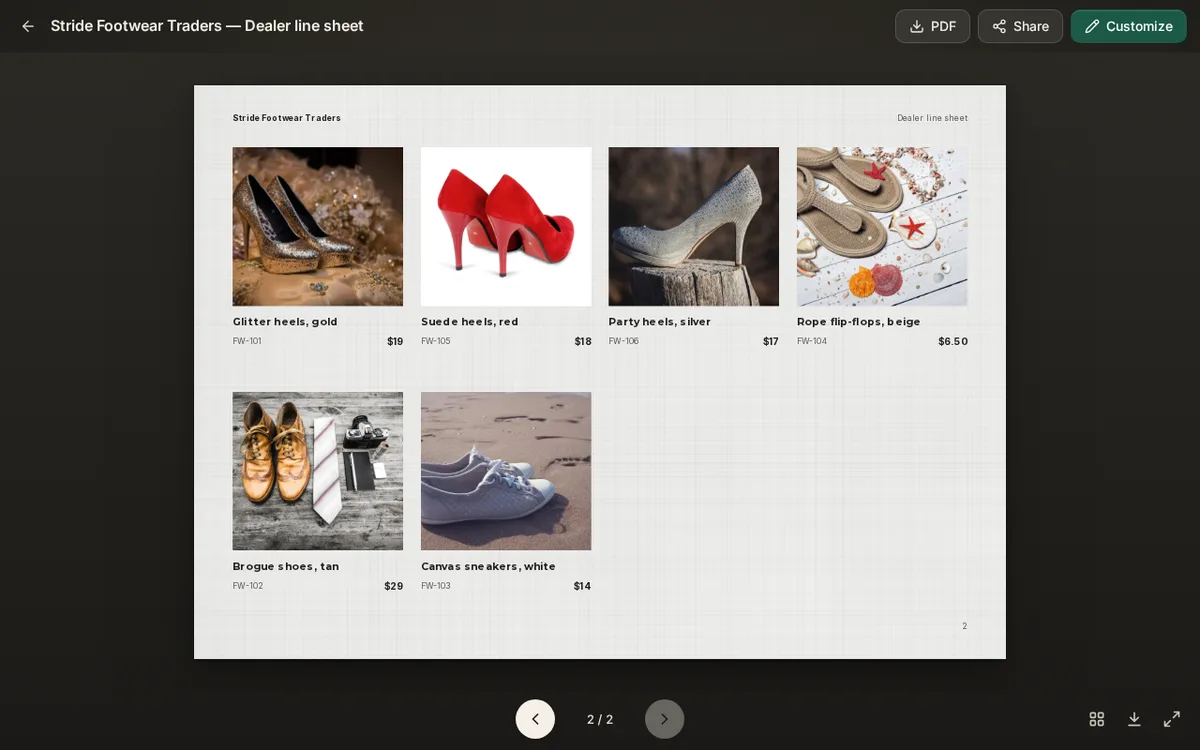Click the SKU code FW-105
Image resolution: width=1200 pixels, height=750 pixels.
[x=436, y=341]
